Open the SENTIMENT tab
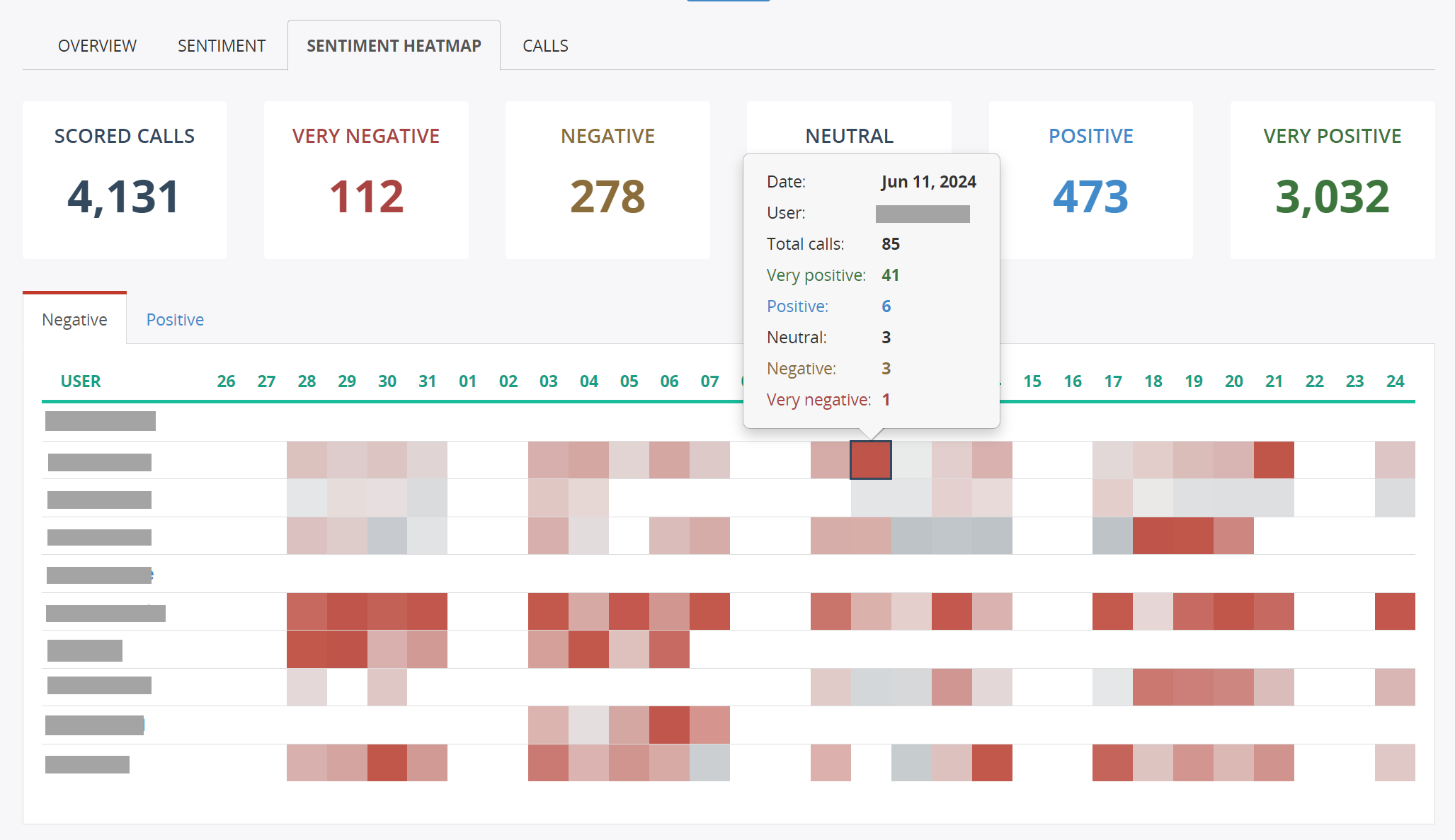 pyautogui.click(x=222, y=46)
